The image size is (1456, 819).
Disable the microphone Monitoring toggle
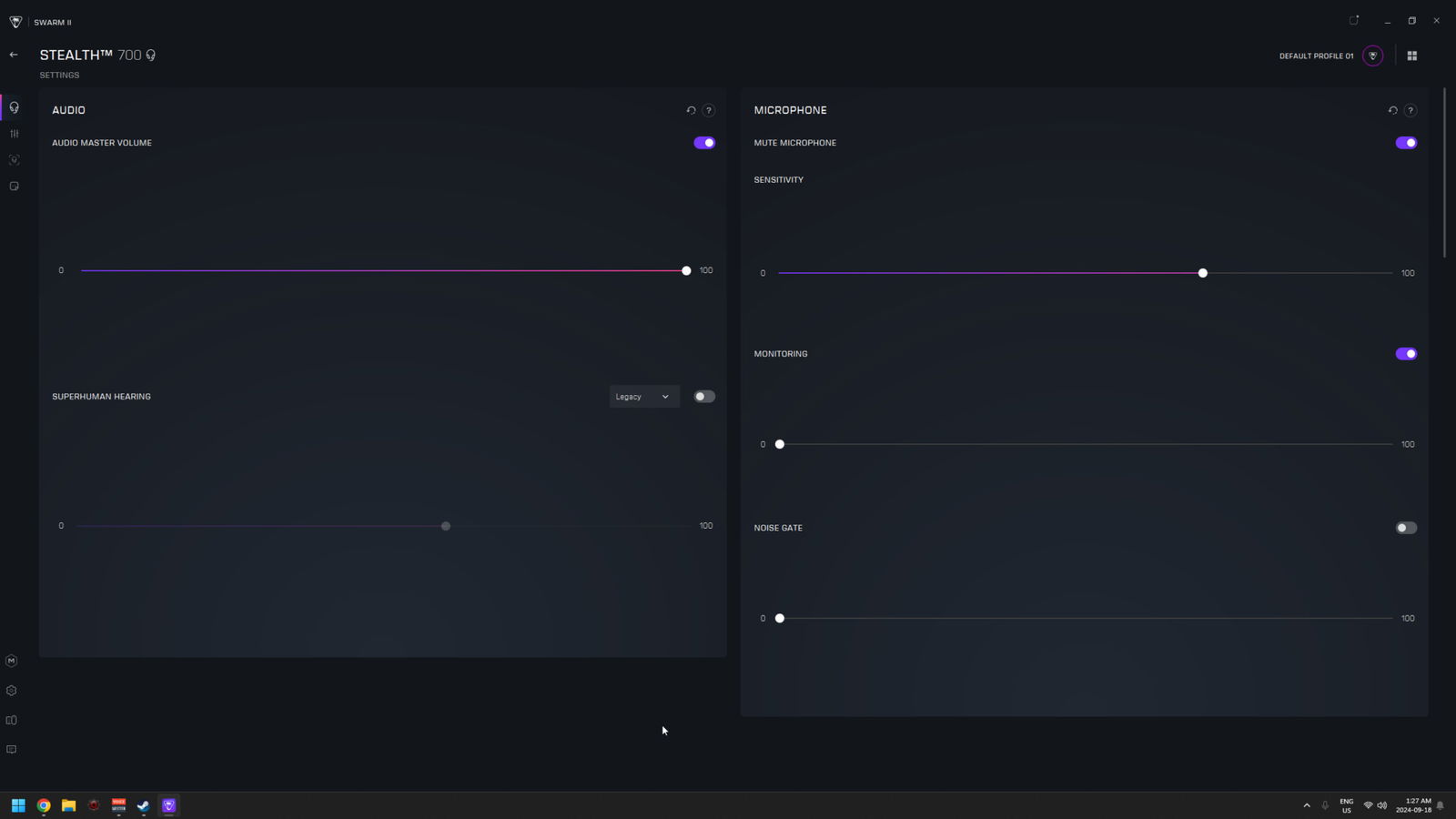tap(1406, 354)
